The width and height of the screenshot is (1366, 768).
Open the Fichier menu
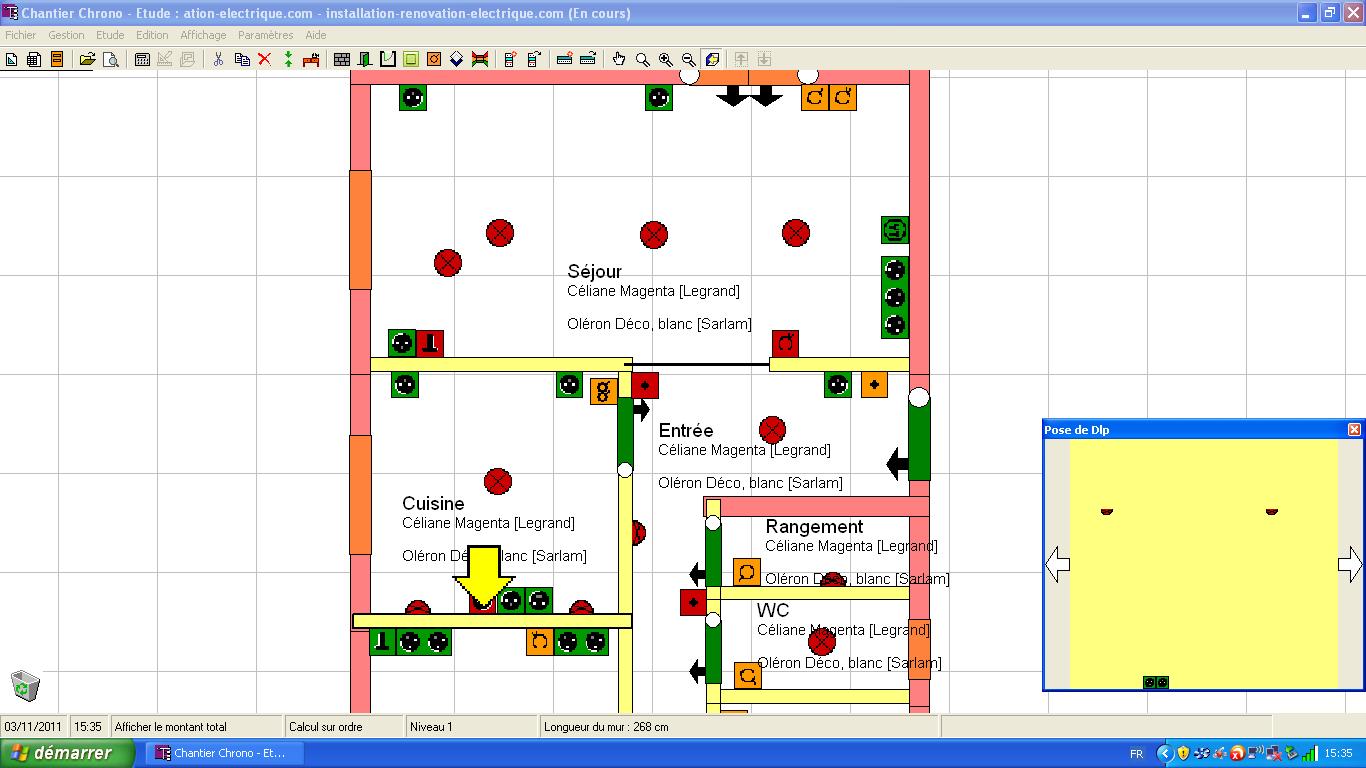[x=21, y=35]
